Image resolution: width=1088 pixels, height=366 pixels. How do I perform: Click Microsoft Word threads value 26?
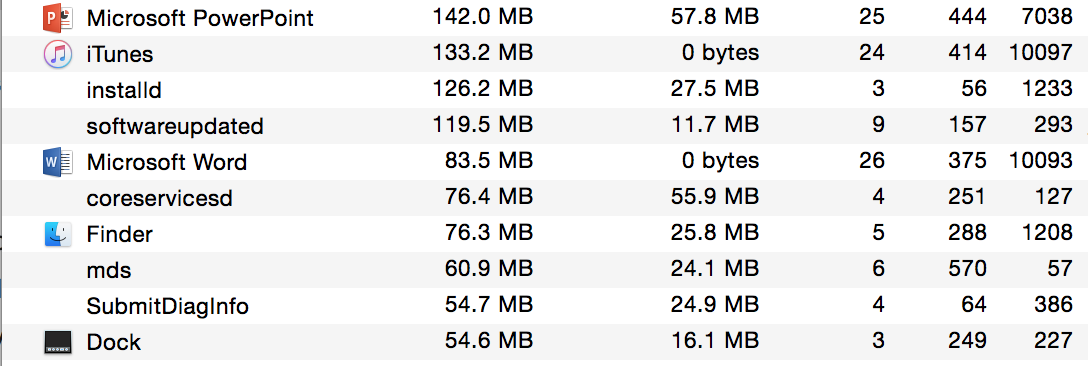coord(872,162)
